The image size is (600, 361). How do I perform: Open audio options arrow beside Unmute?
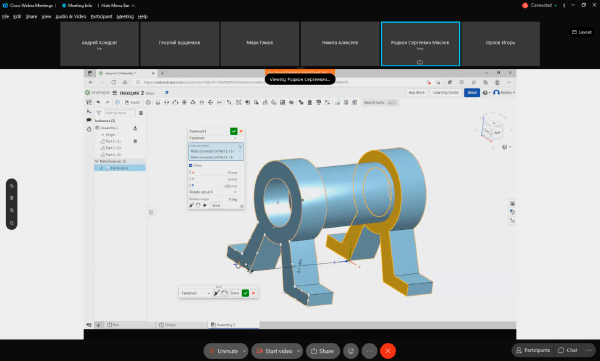click(x=245, y=351)
